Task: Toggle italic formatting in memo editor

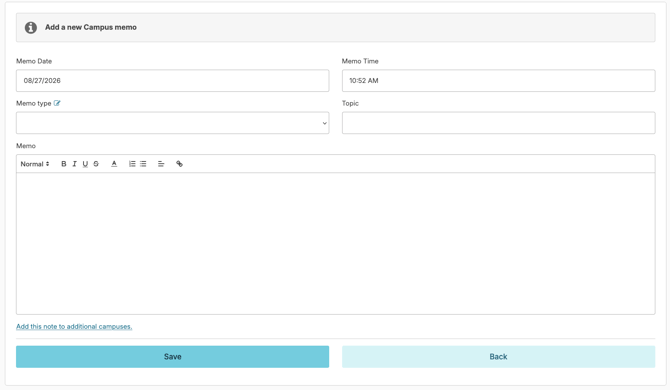Action: tap(74, 164)
